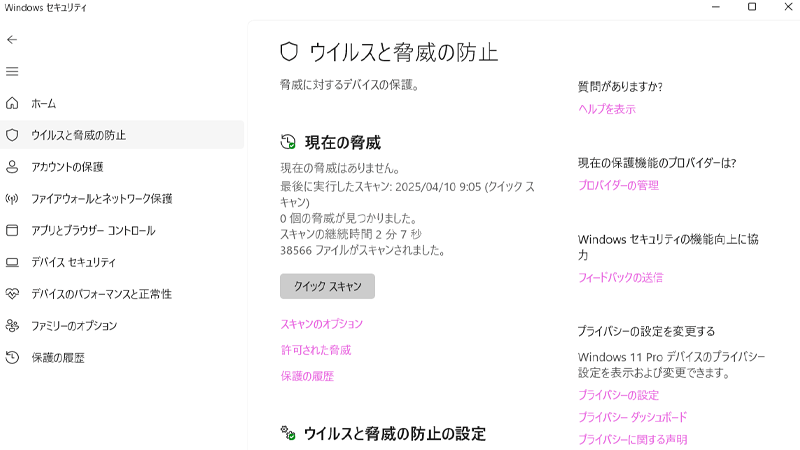Viewport: 800px width, 450px height.
Task: Click the 現在の保護機能のプロバイダーは? heading
Action: coord(657,163)
